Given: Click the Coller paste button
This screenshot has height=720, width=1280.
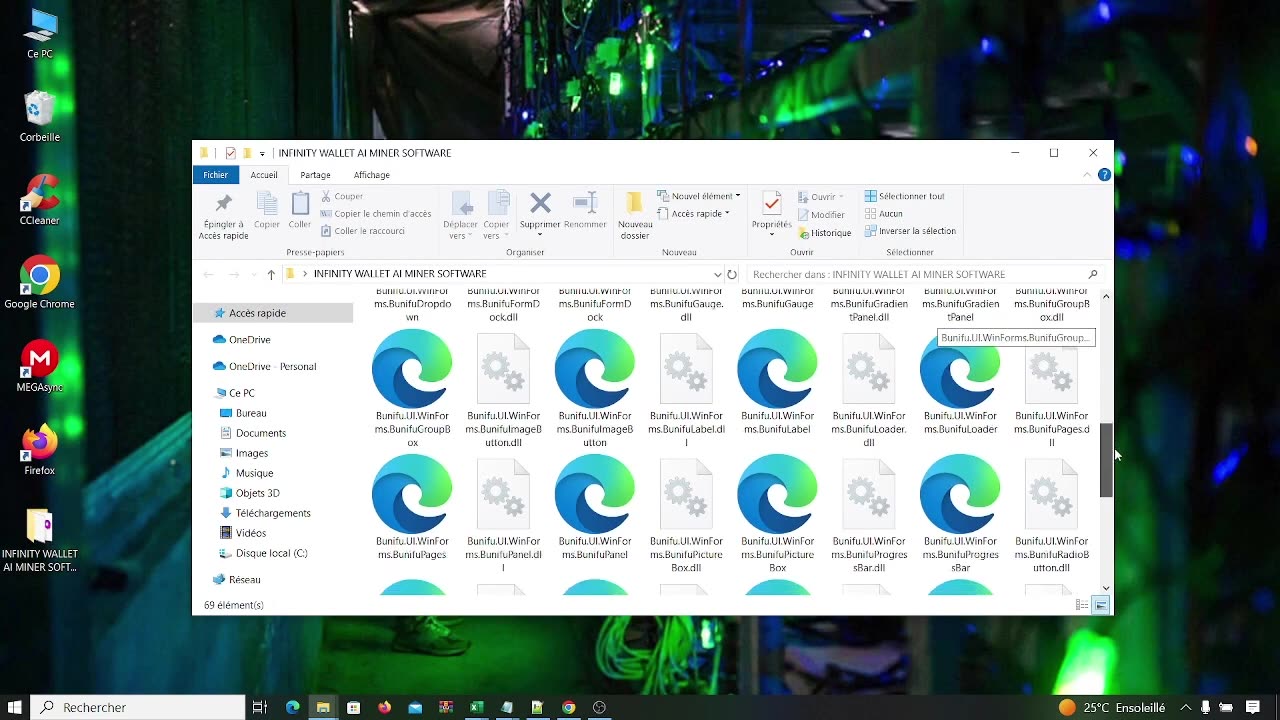Looking at the screenshot, I should click(300, 211).
